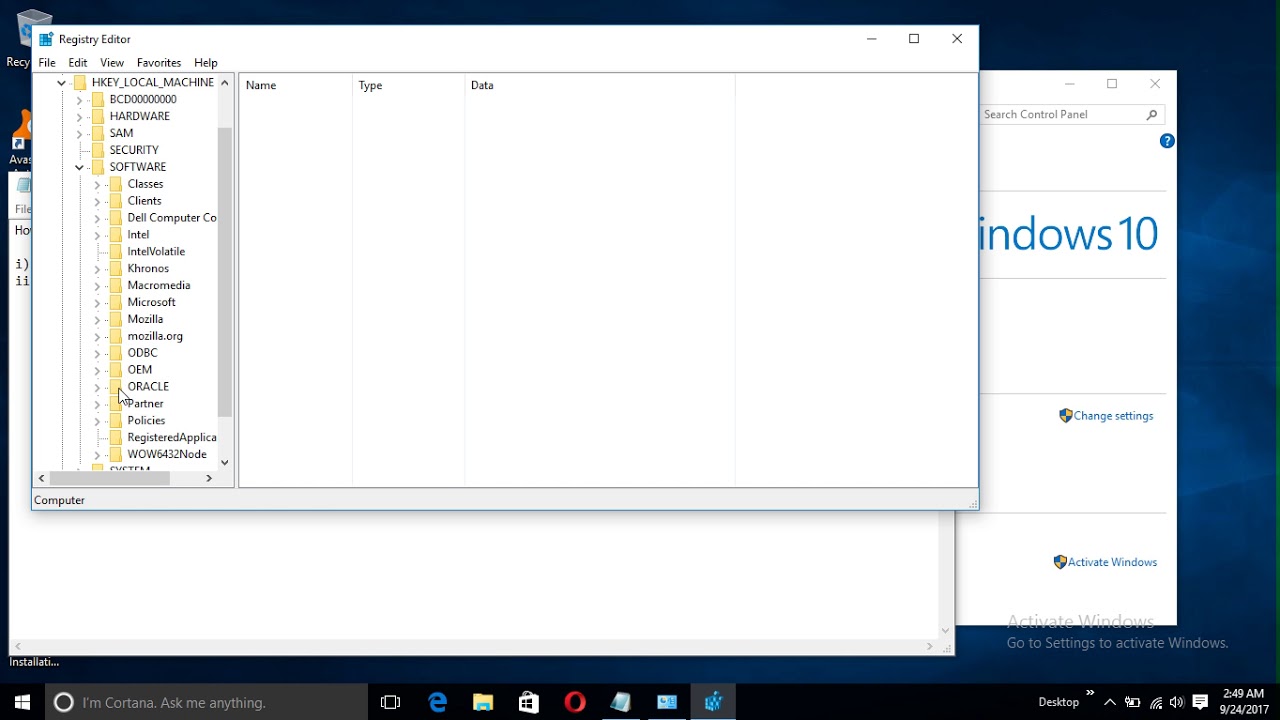
Task: Click the Desktop toolbar label on taskbar
Action: (x=1058, y=702)
